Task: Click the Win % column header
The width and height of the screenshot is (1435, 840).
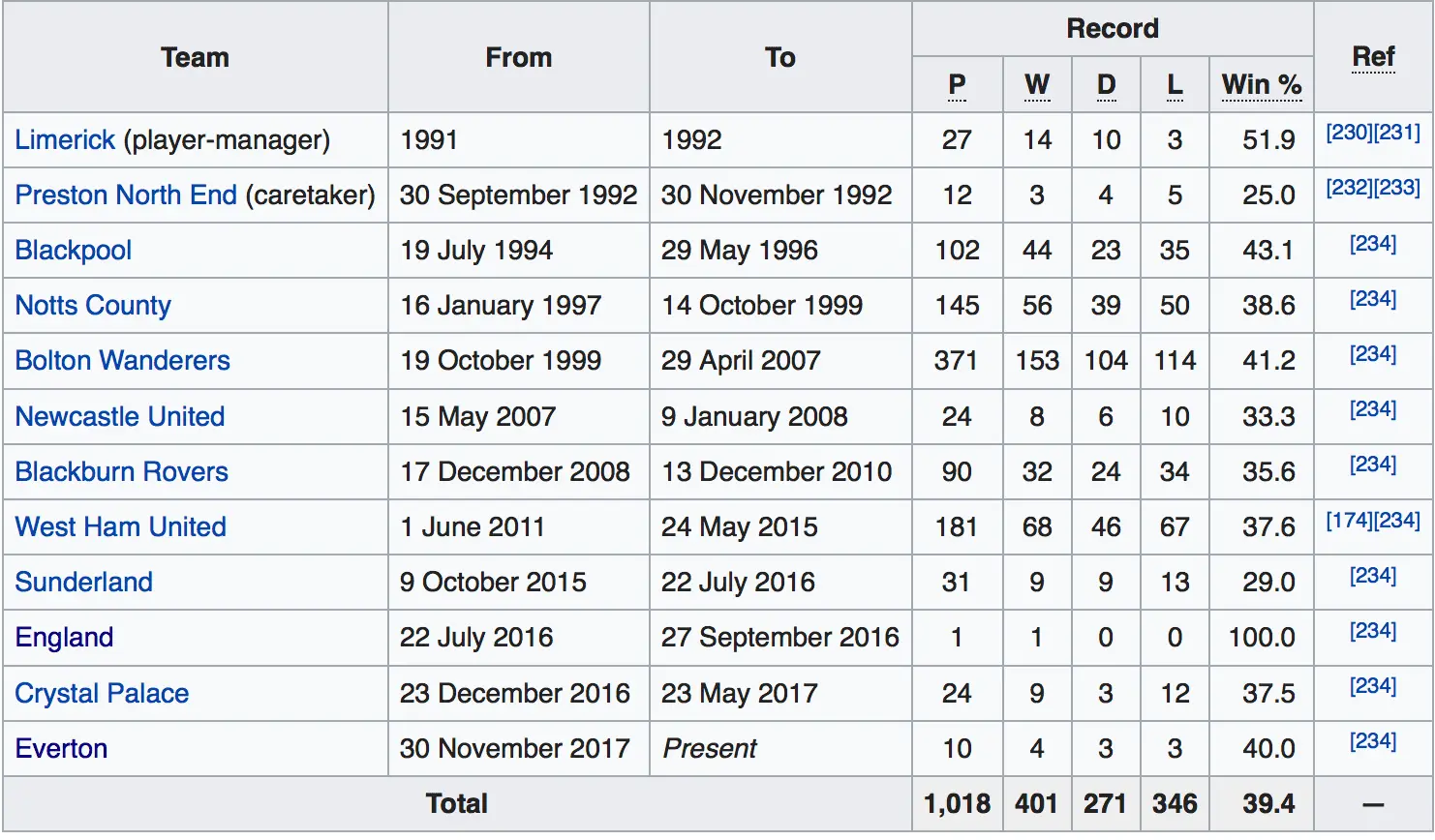Action: (x=1261, y=85)
